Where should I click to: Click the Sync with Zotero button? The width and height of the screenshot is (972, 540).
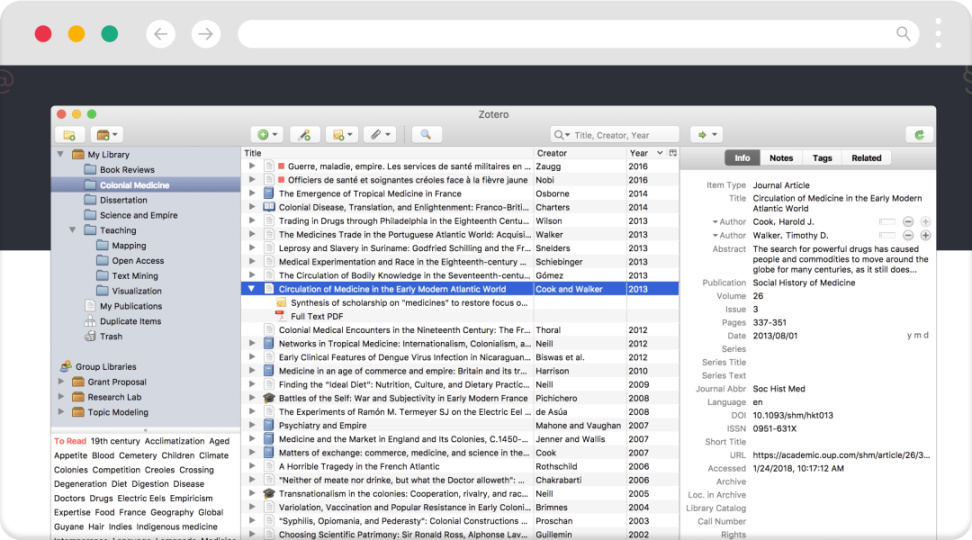point(919,135)
